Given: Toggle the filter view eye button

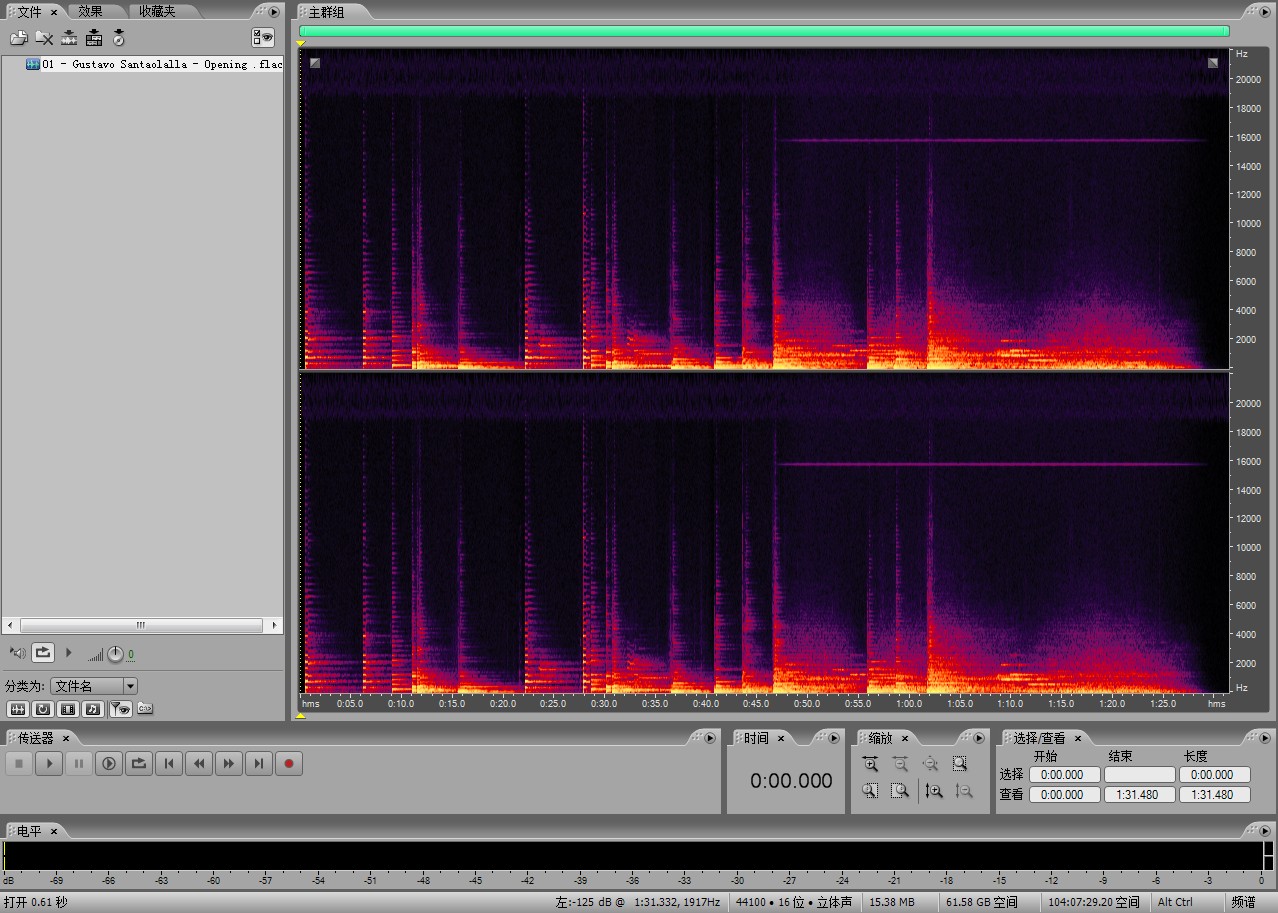Looking at the screenshot, I should pyautogui.click(x=120, y=709).
